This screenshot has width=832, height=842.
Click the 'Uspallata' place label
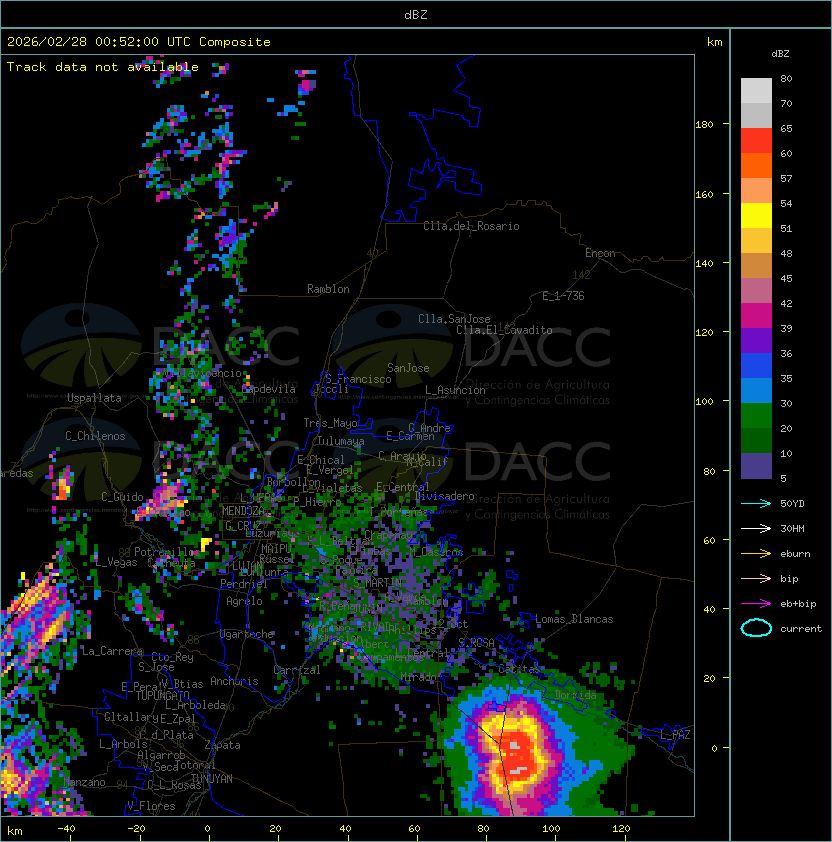tap(94, 398)
